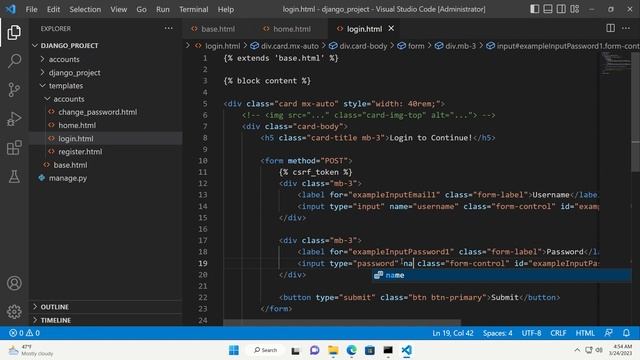This screenshot has height=360, width=640.
Task: Change encoding via UTF-8 entry
Action: coord(531,333)
